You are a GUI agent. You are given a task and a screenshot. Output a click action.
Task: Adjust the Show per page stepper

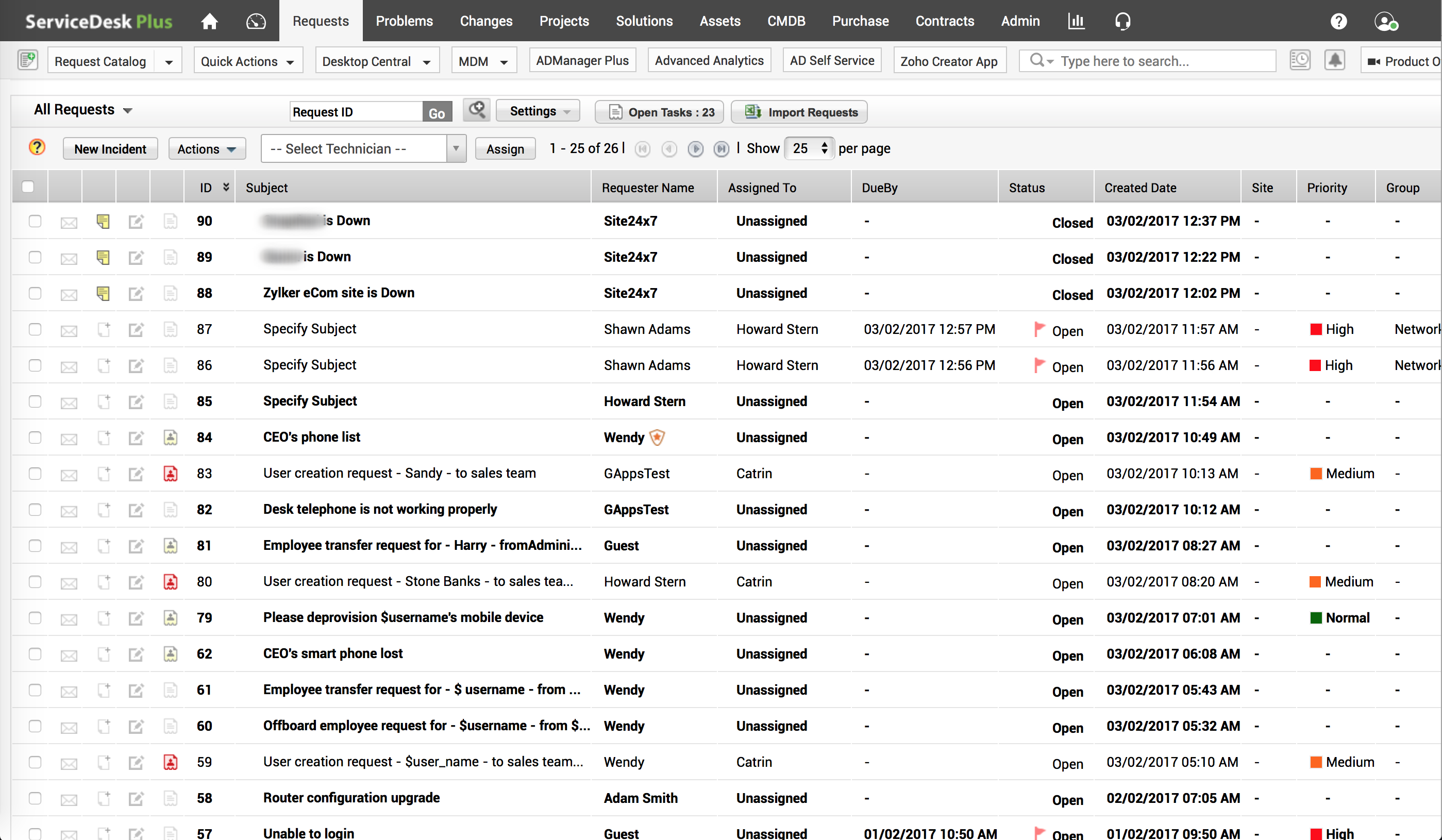click(824, 148)
